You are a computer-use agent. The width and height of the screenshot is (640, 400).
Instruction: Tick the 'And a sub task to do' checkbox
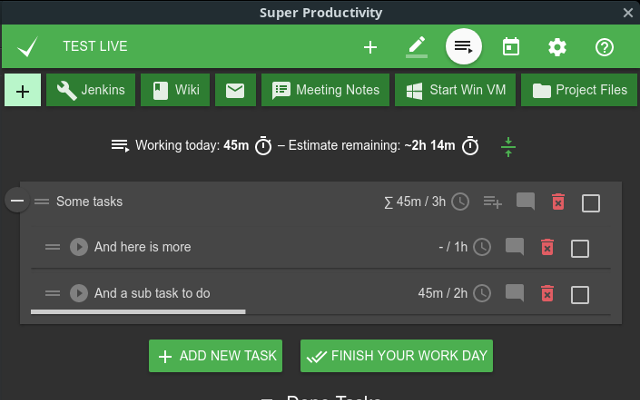[580, 294]
